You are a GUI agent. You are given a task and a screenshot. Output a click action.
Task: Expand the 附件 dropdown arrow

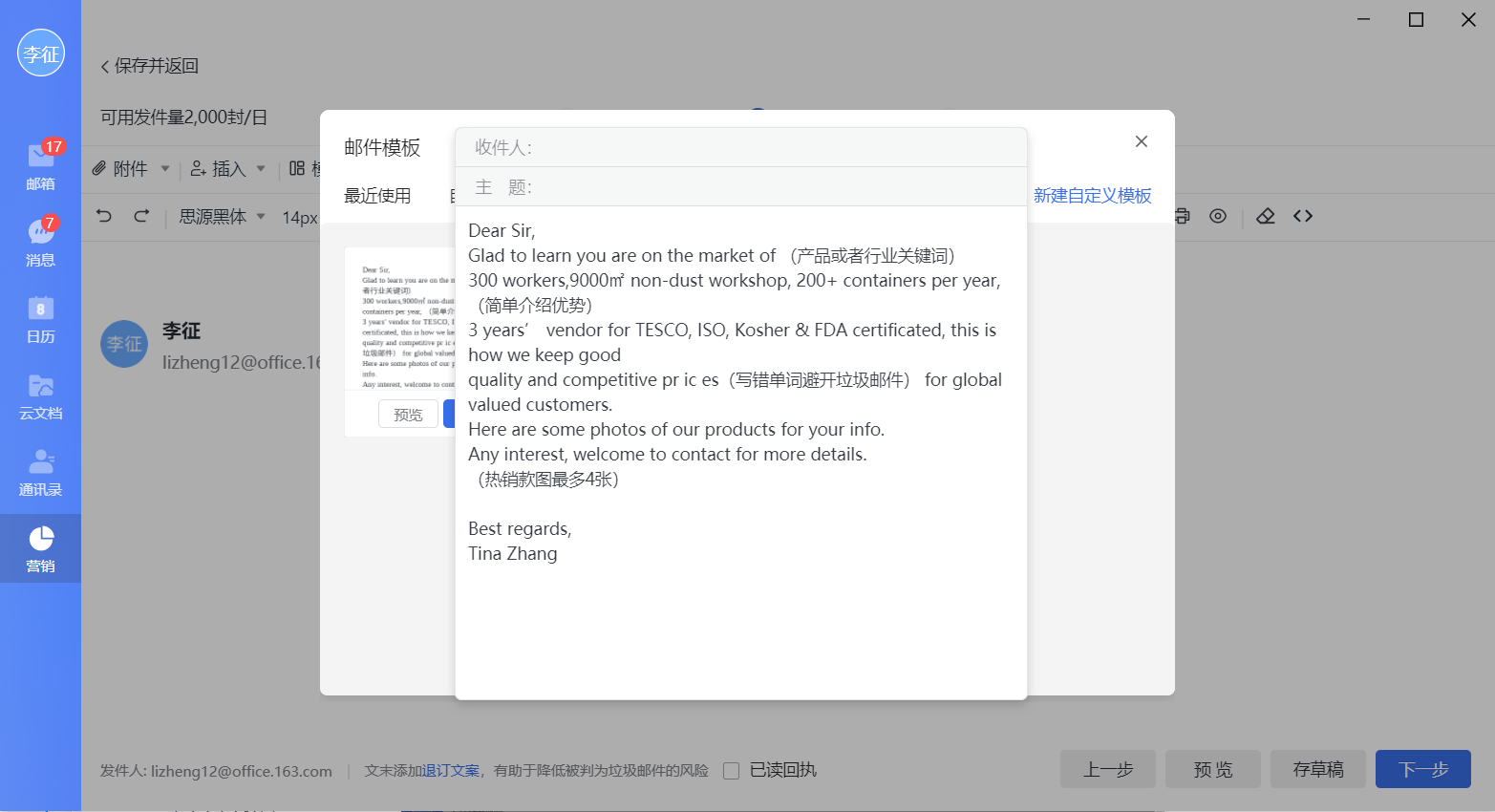pos(164,168)
